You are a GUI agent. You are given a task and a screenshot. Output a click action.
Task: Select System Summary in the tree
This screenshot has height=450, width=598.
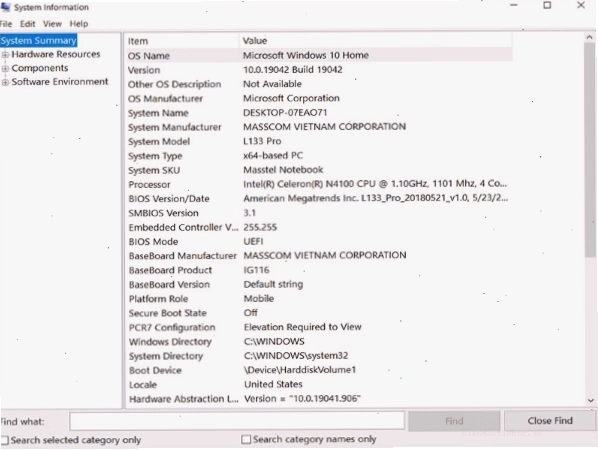pyautogui.click(x=39, y=40)
